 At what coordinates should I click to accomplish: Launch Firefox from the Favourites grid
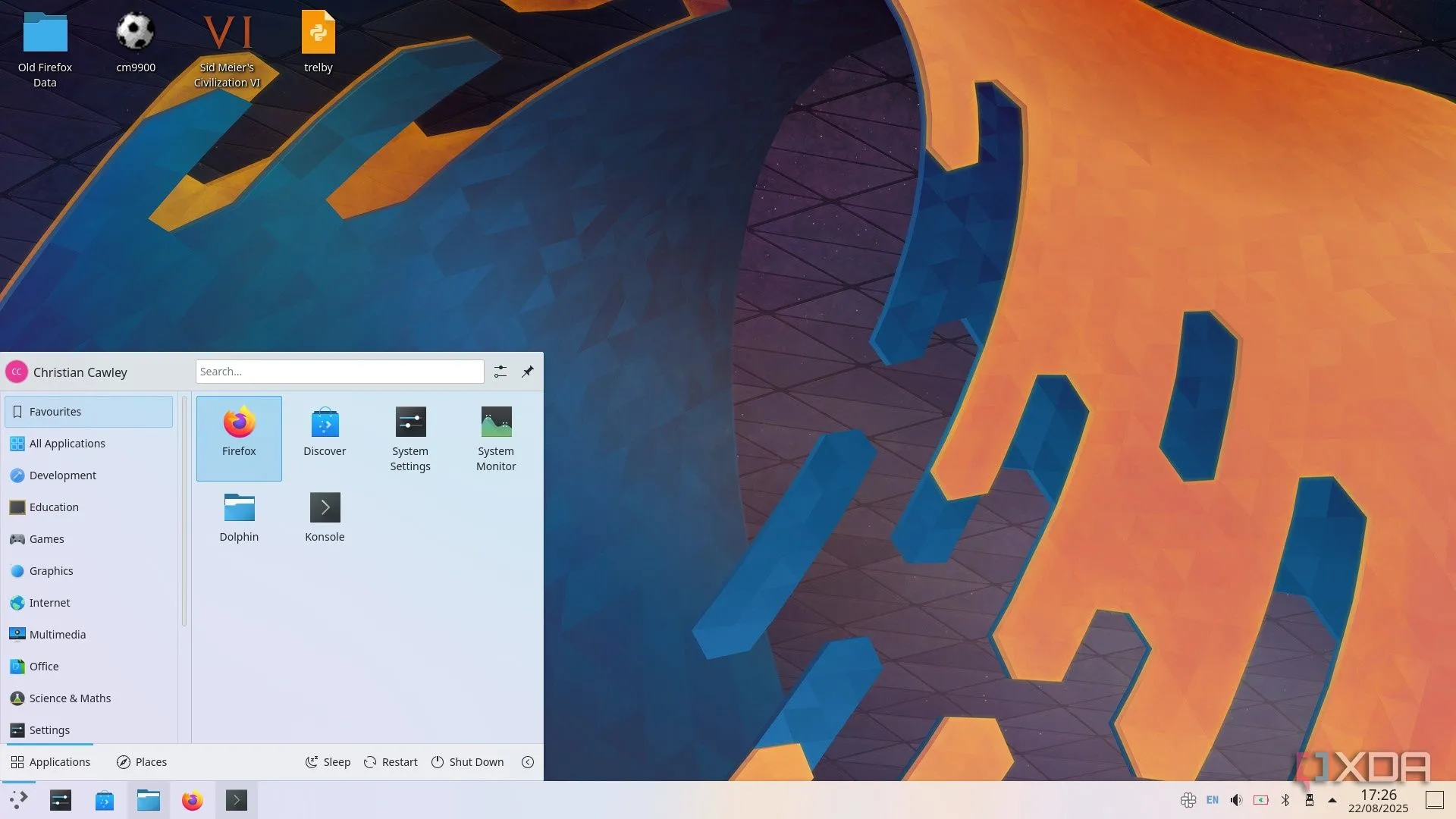239,438
